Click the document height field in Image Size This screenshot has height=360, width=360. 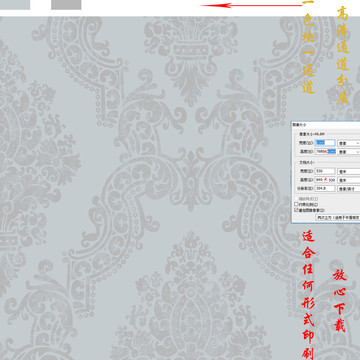[325, 180]
